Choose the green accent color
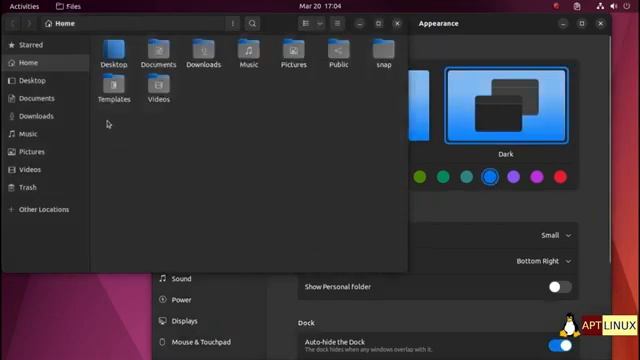Image resolution: width=640 pixels, height=360 pixels. click(443, 177)
